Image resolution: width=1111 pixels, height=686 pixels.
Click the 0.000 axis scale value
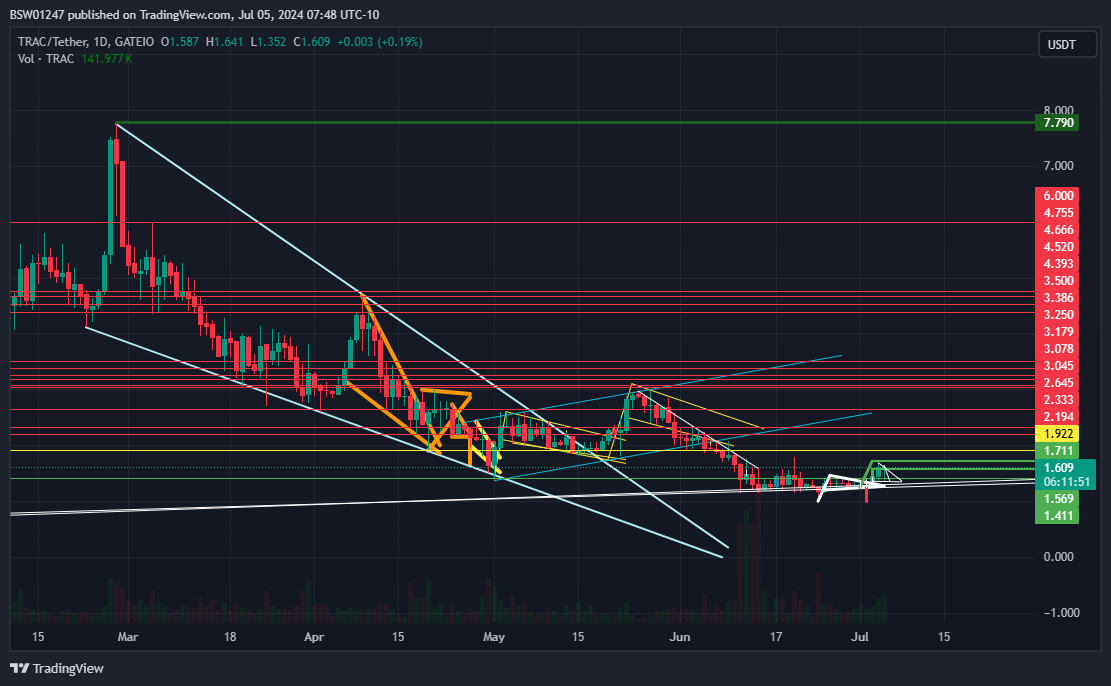click(x=1059, y=557)
